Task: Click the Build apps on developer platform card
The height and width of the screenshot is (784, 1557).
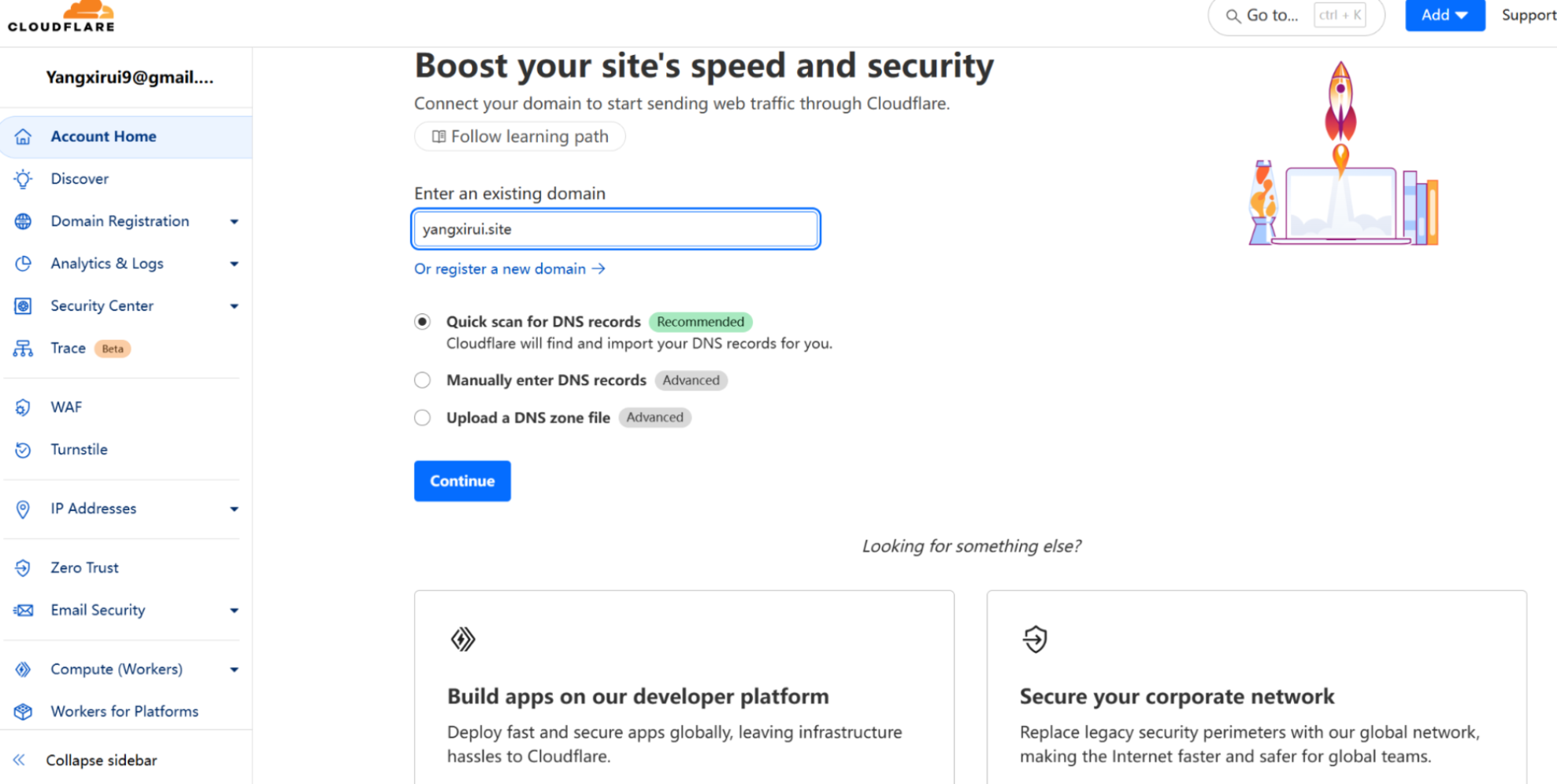Action: [x=684, y=687]
